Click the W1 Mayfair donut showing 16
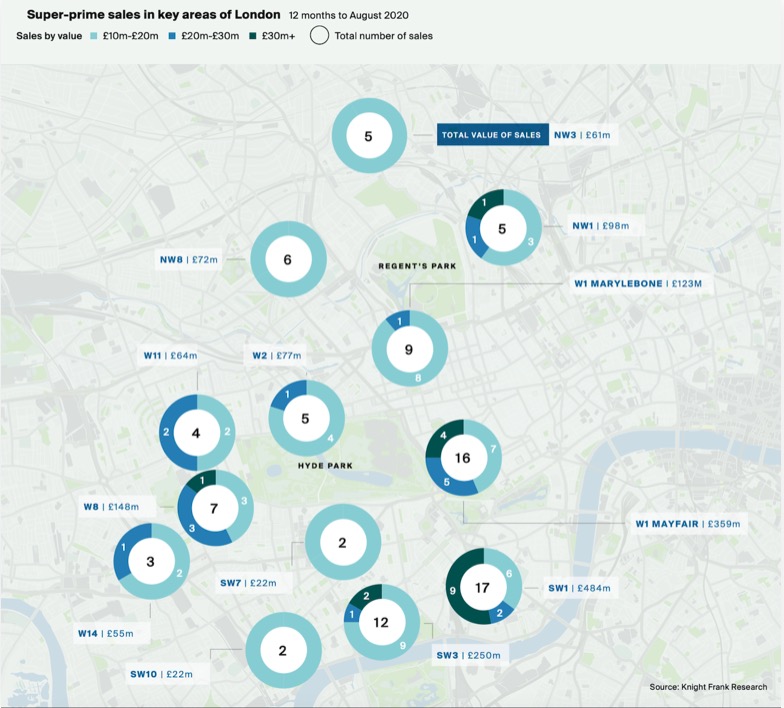 [x=462, y=458]
